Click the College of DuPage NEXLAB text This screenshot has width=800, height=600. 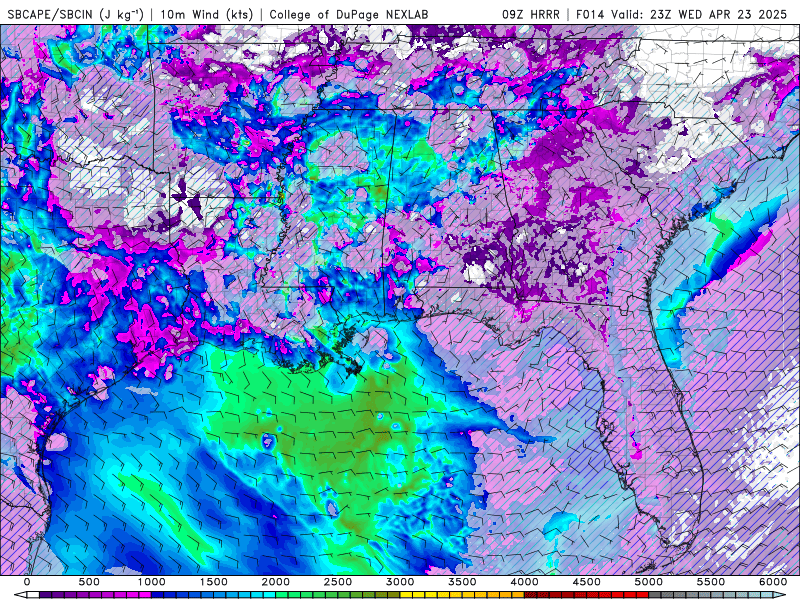pyautogui.click(x=349, y=14)
